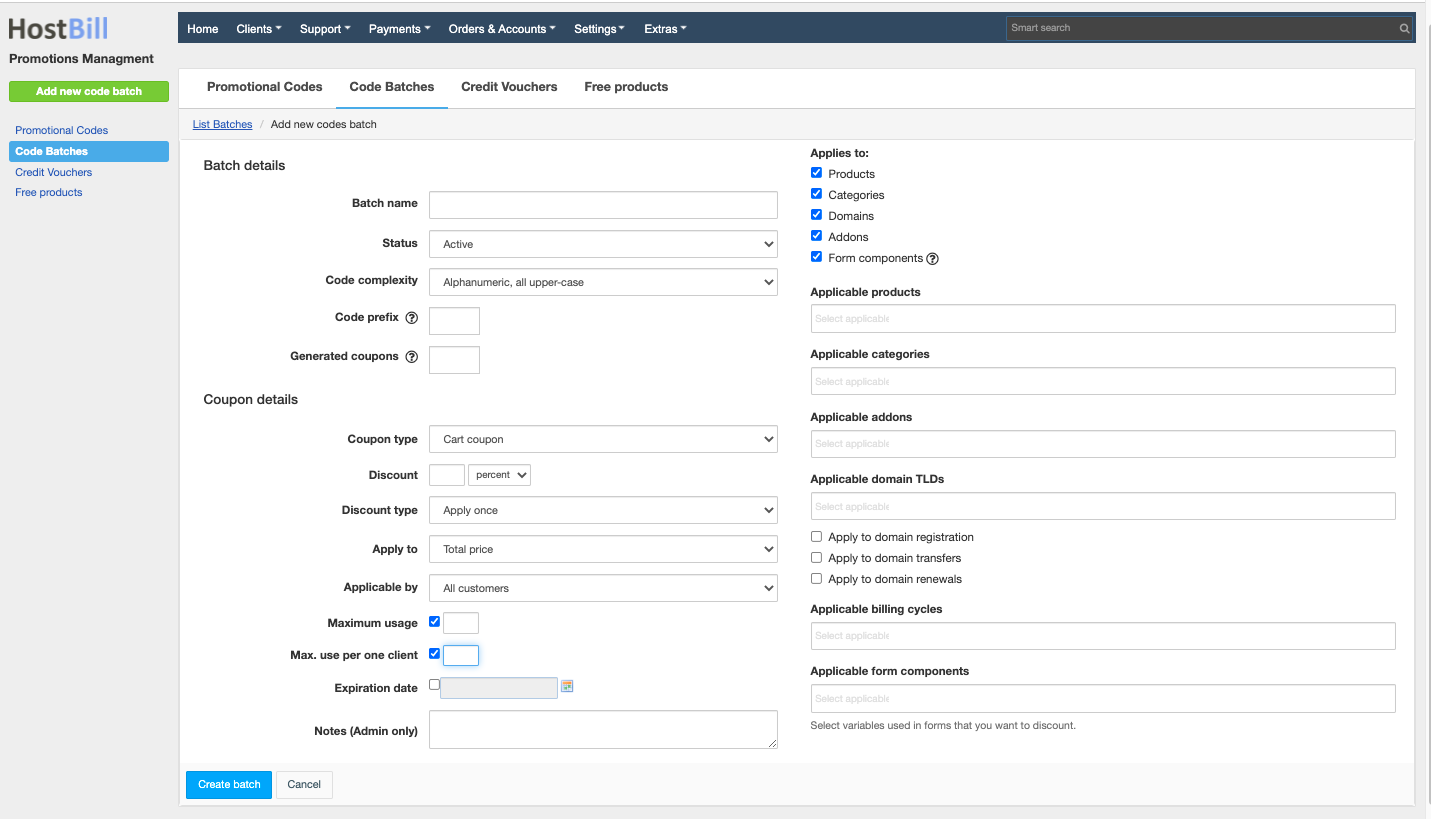The image size is (1431, 819).
Task: Click the Batch name input field
Action: (603, 205)
